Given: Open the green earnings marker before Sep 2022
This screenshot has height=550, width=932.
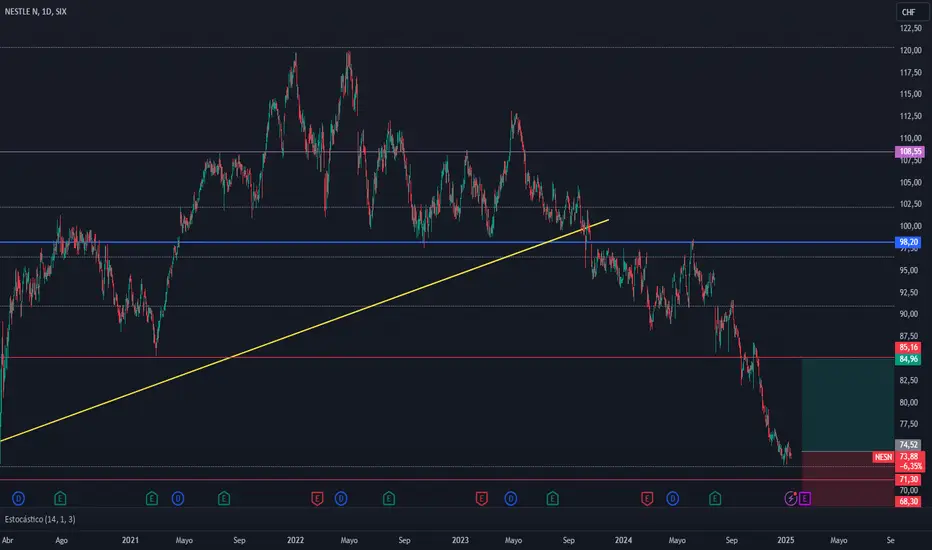Looking at the screenshot, I should coord(388,498).
